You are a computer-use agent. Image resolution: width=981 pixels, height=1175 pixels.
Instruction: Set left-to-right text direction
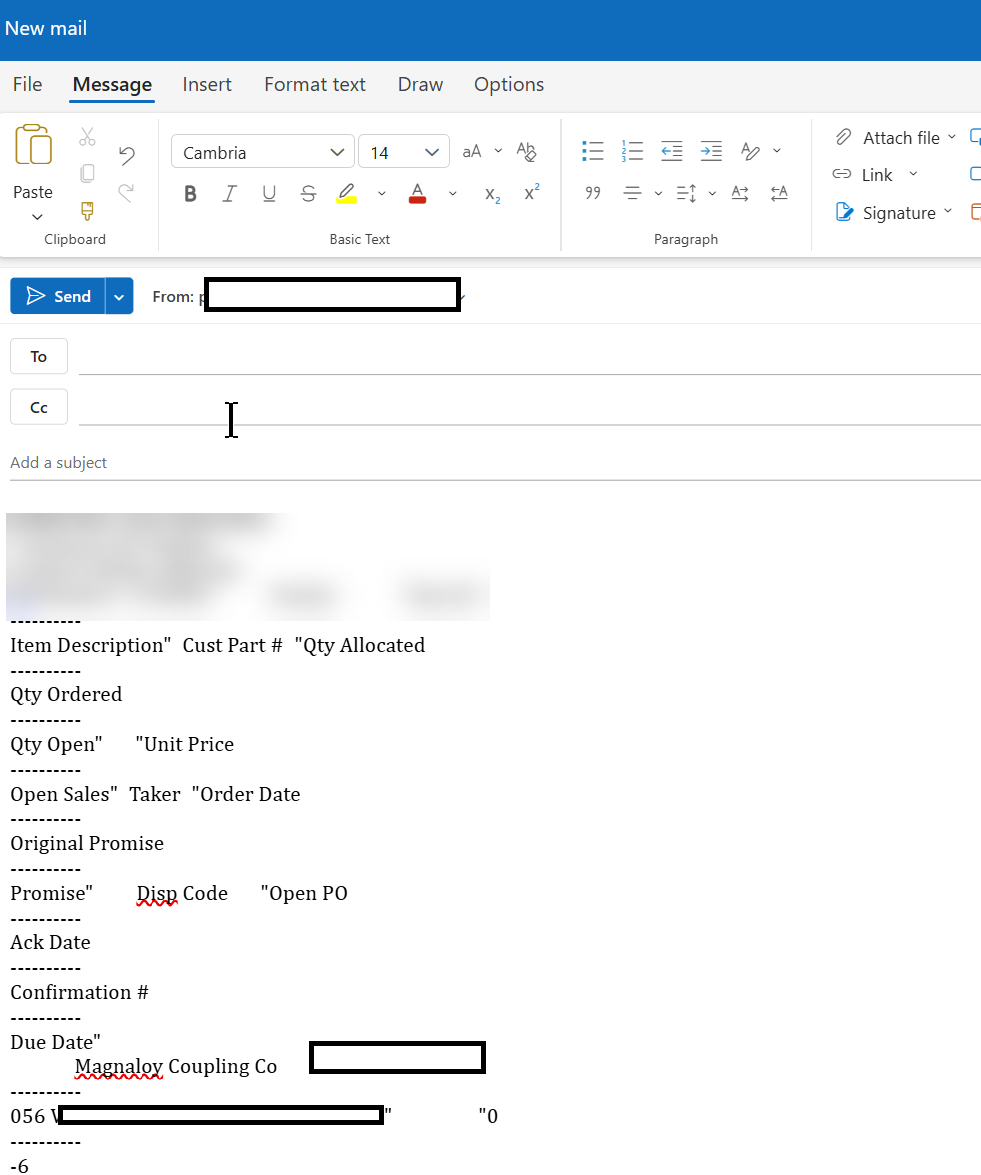[740, 193]
